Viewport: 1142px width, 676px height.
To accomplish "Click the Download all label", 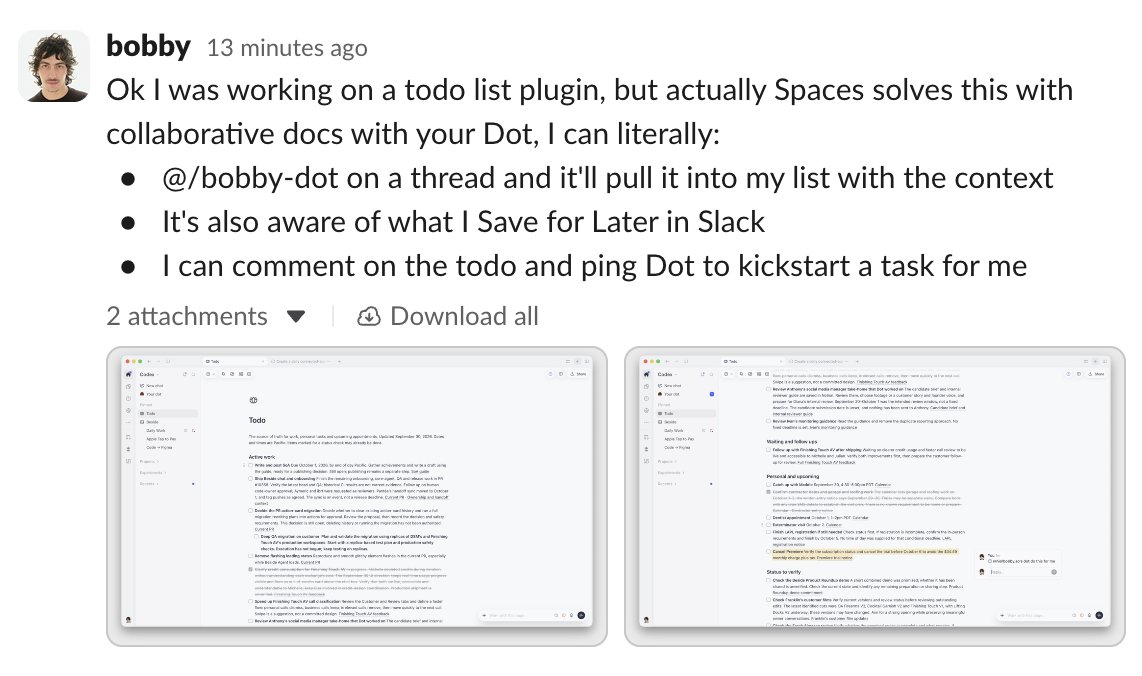I will click(464, 316).
